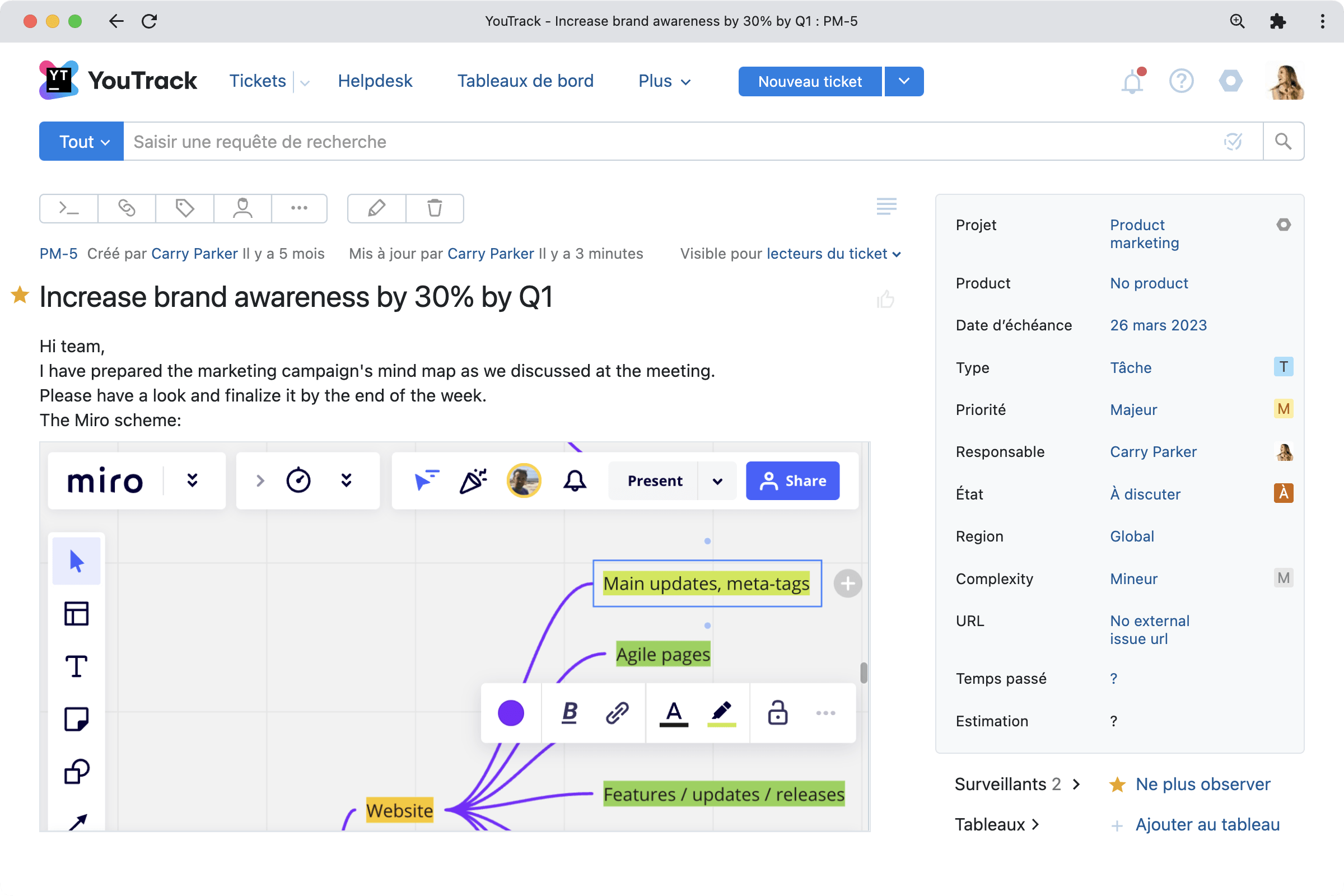Toggle the thumbs-up vote on ticket
The width and height of the screenshot is (1344, 896).
tap(885, 299)
